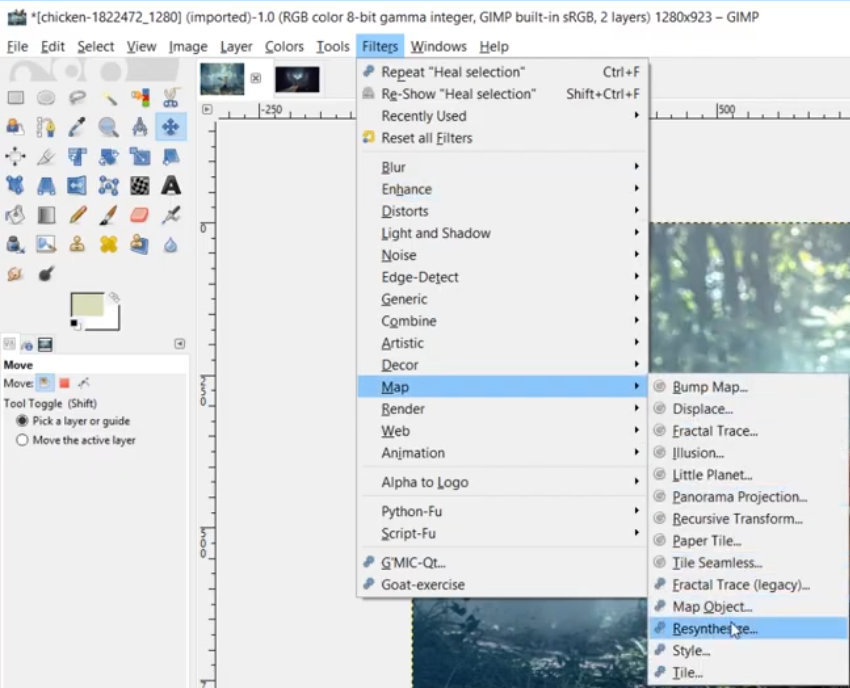
Task: Expand the Recently Used submenu
Action: pos(503,115)
